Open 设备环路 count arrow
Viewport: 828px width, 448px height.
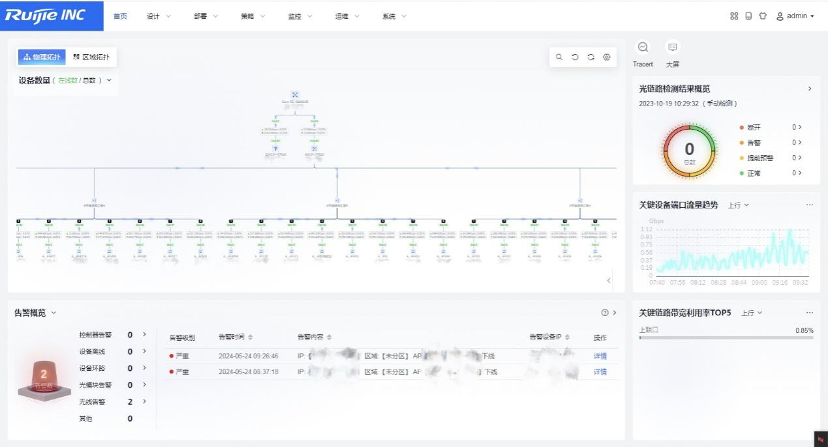tap(144, 368)
